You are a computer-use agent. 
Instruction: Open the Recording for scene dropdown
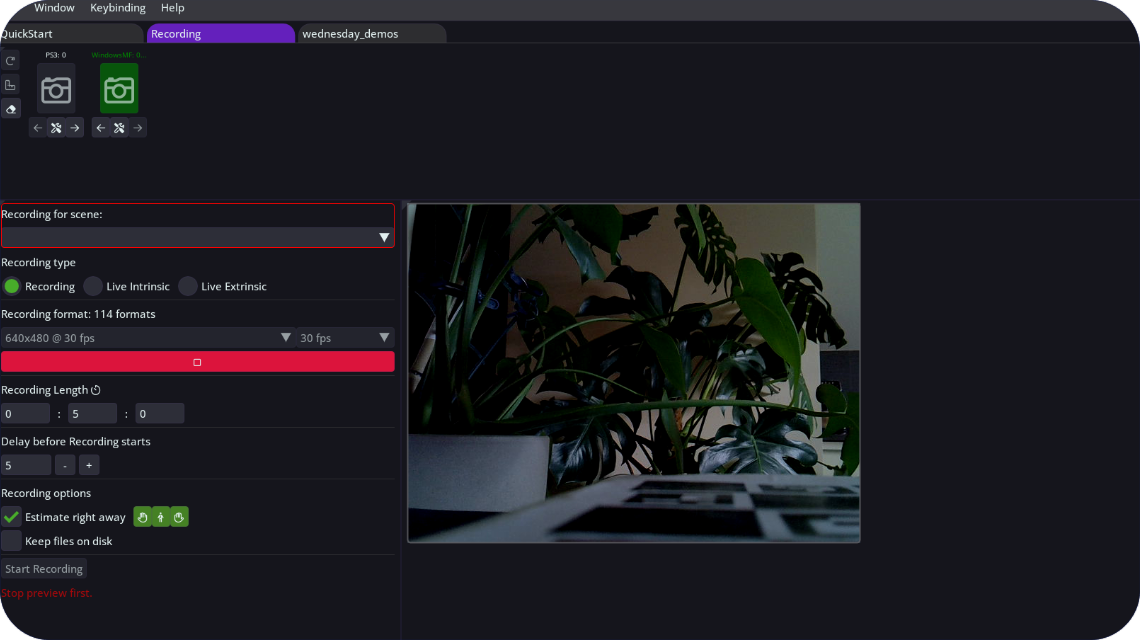coord(197,237)
